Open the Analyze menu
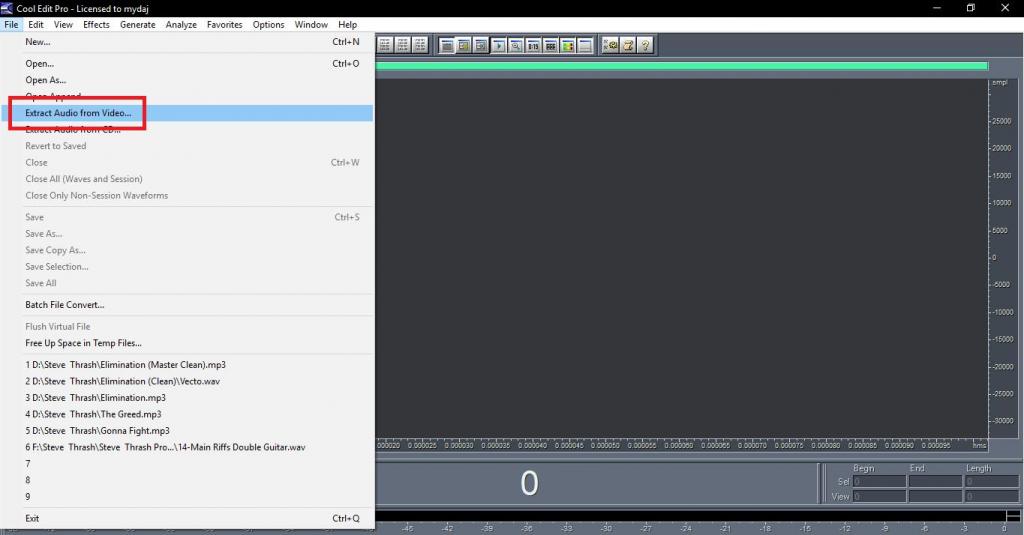Viewport: 1024px width, 535px height. (x=181, y=25)
